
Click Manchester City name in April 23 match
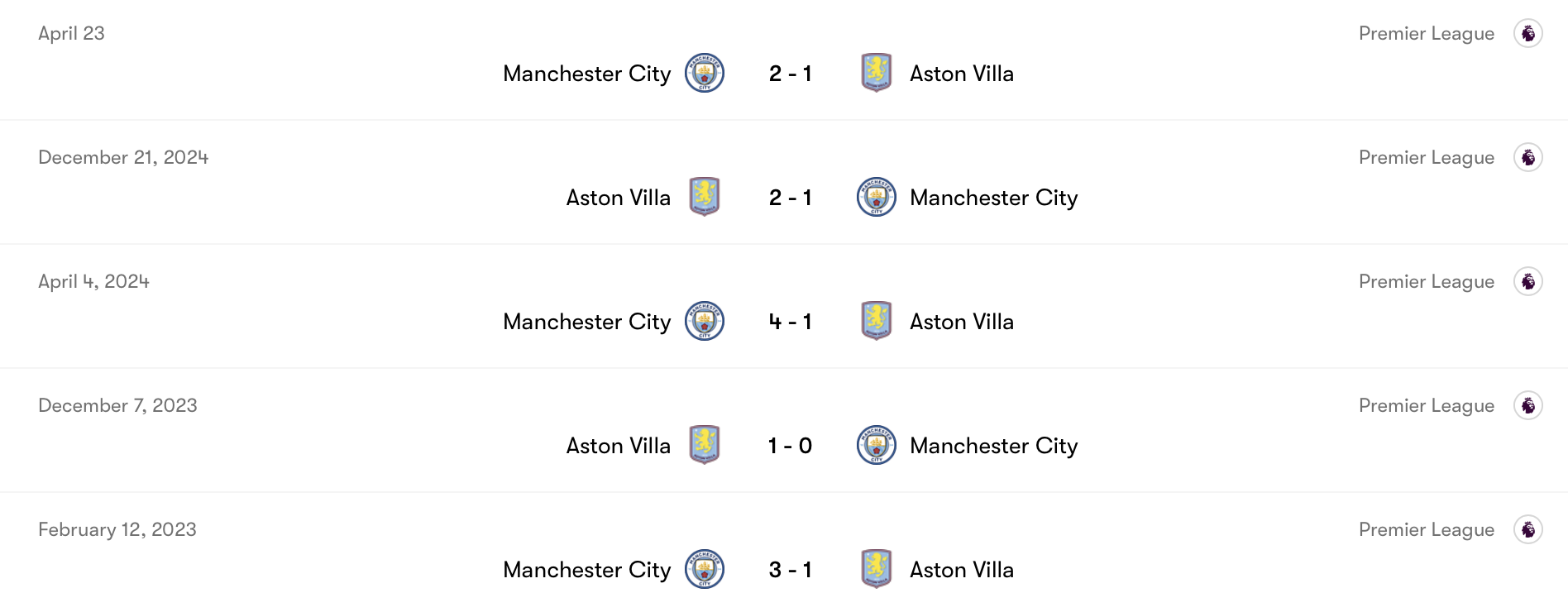(x=586, y=74)
